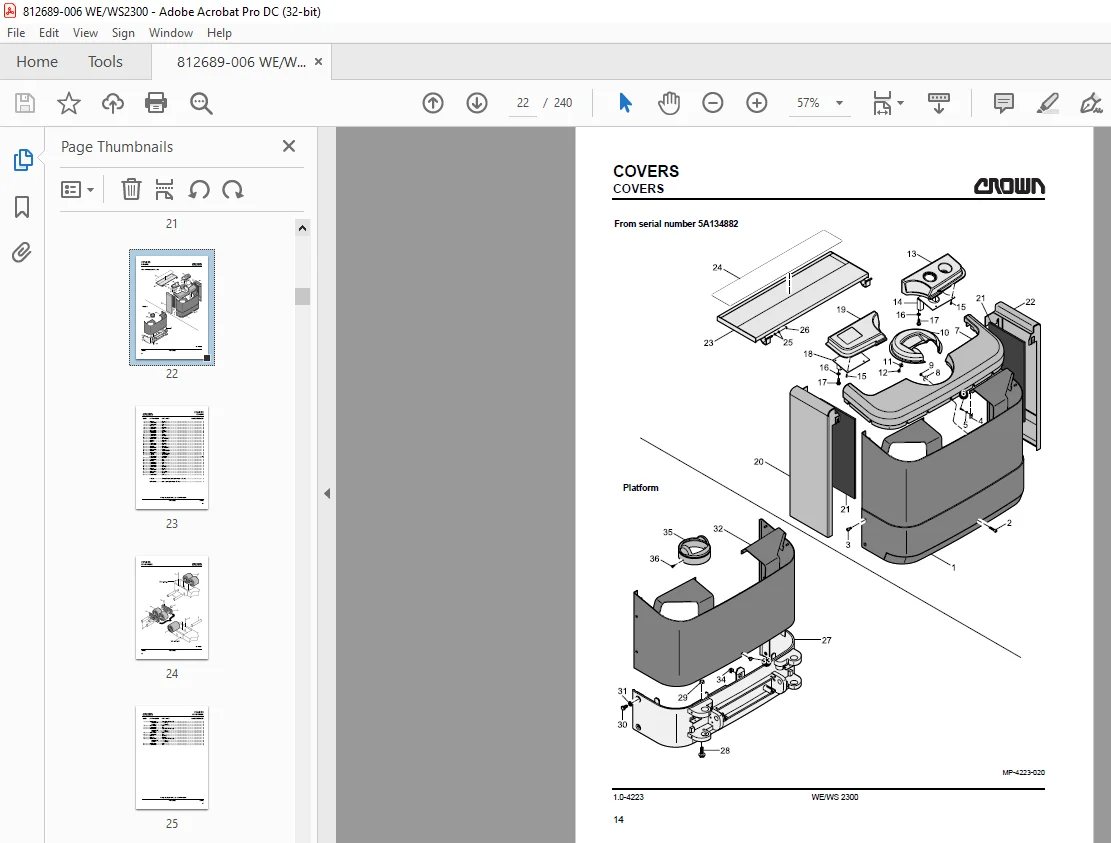
Task: Open the Bookmarks sidebar icon
Action: [22, 207]
